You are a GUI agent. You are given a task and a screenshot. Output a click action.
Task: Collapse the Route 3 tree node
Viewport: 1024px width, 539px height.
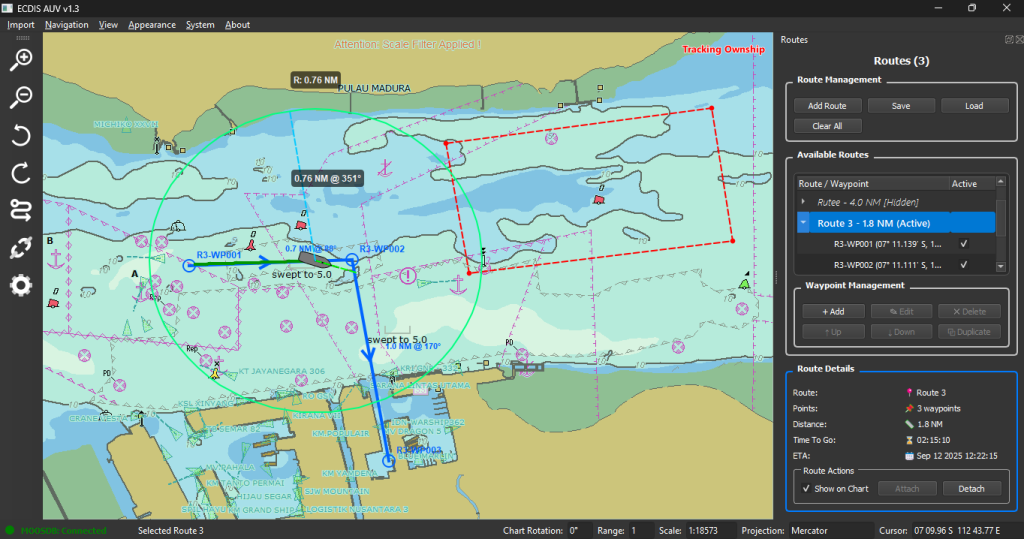804,223
